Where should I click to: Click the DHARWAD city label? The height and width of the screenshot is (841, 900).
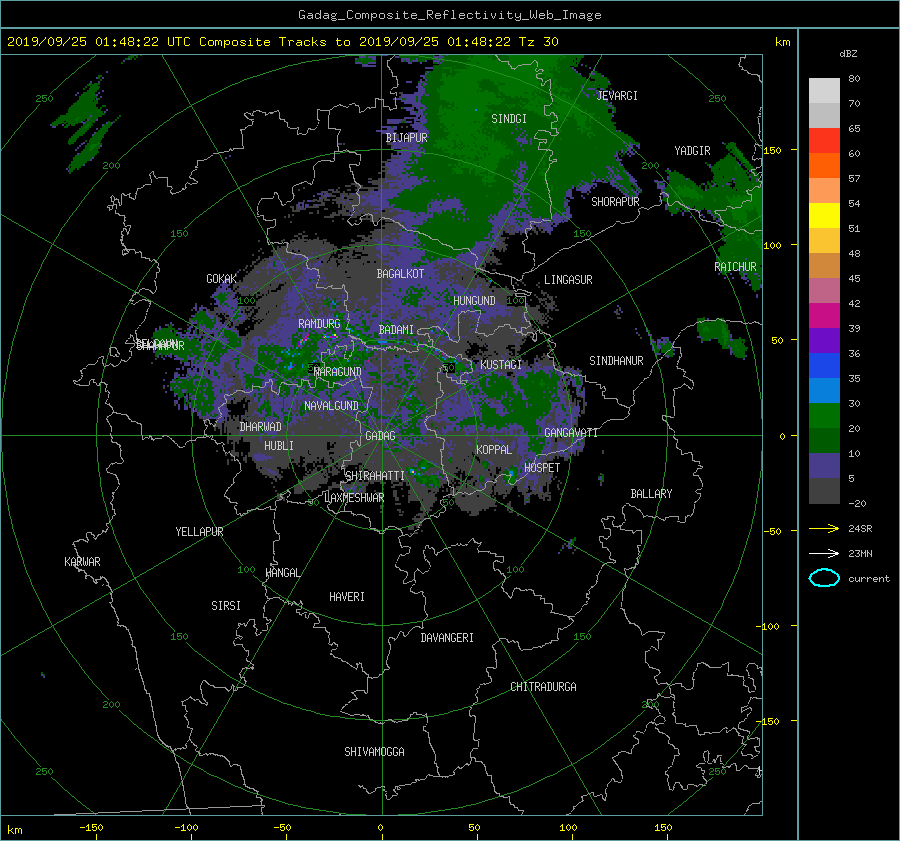[x=261, y=427]
